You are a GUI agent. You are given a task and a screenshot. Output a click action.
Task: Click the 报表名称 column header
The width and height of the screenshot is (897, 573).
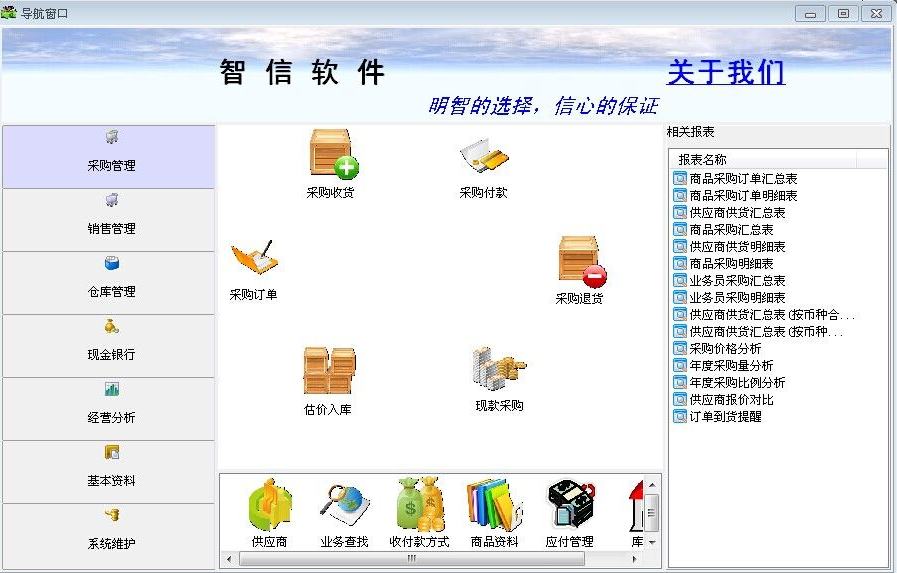[x=763, y=160]
